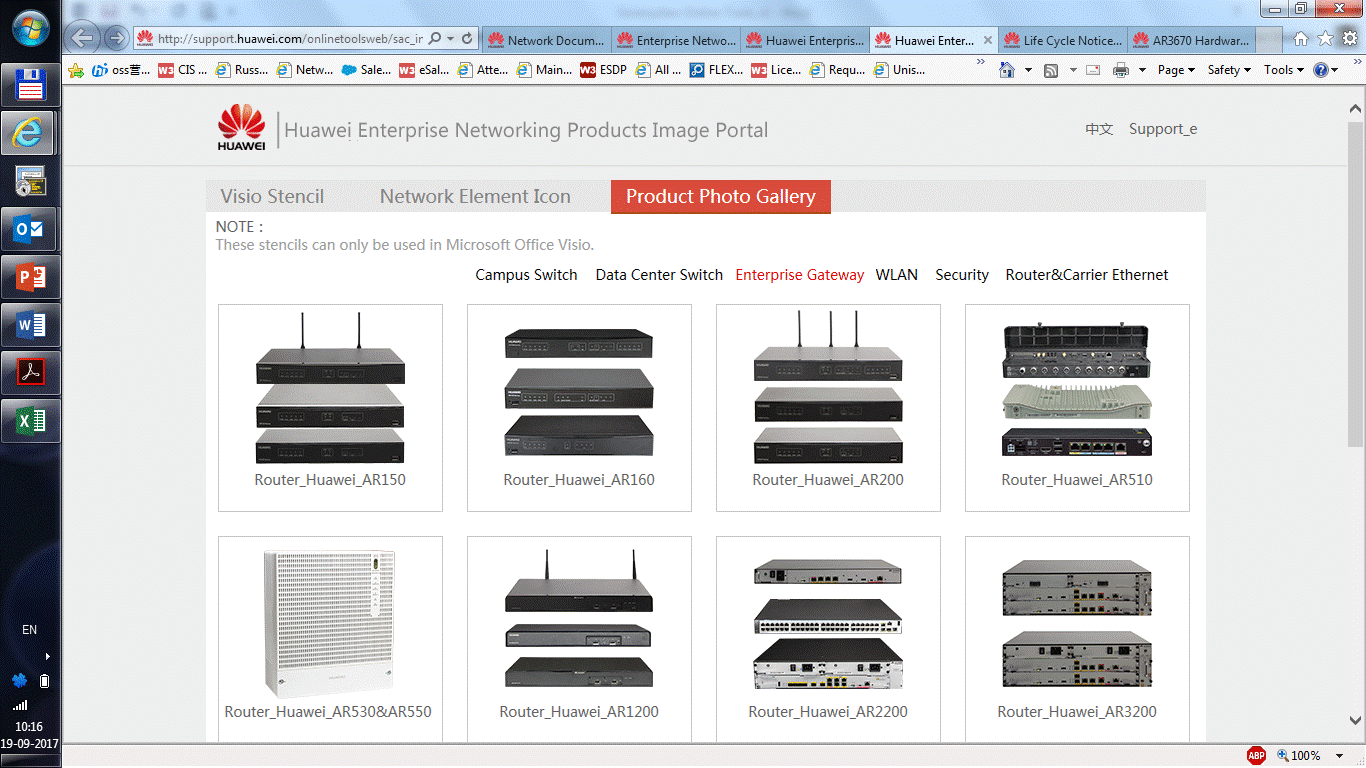Open the floppy disk app in taskbar

coord(30,85)
